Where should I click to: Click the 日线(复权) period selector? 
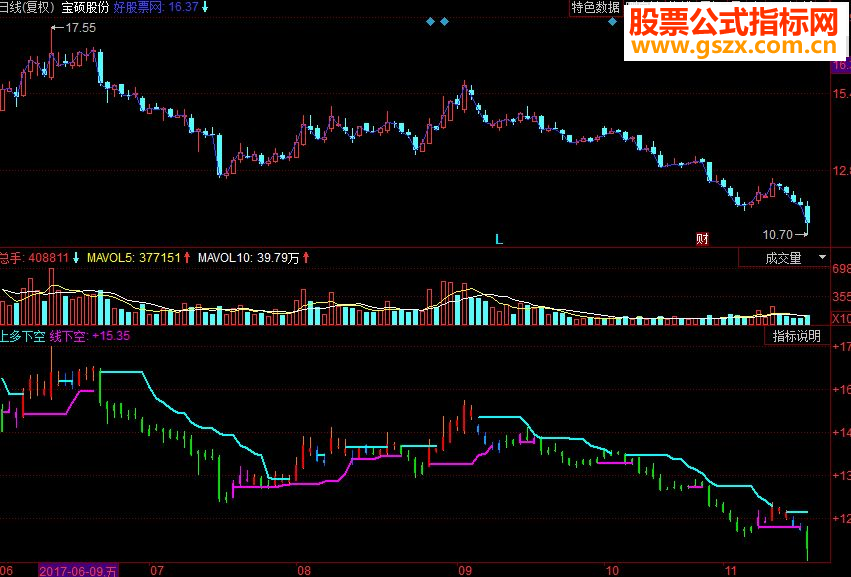tap(28, 7)
